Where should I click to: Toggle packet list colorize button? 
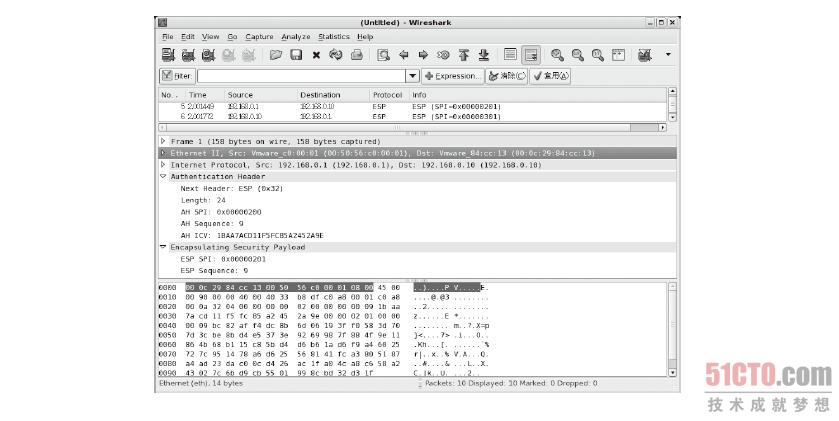510,55
